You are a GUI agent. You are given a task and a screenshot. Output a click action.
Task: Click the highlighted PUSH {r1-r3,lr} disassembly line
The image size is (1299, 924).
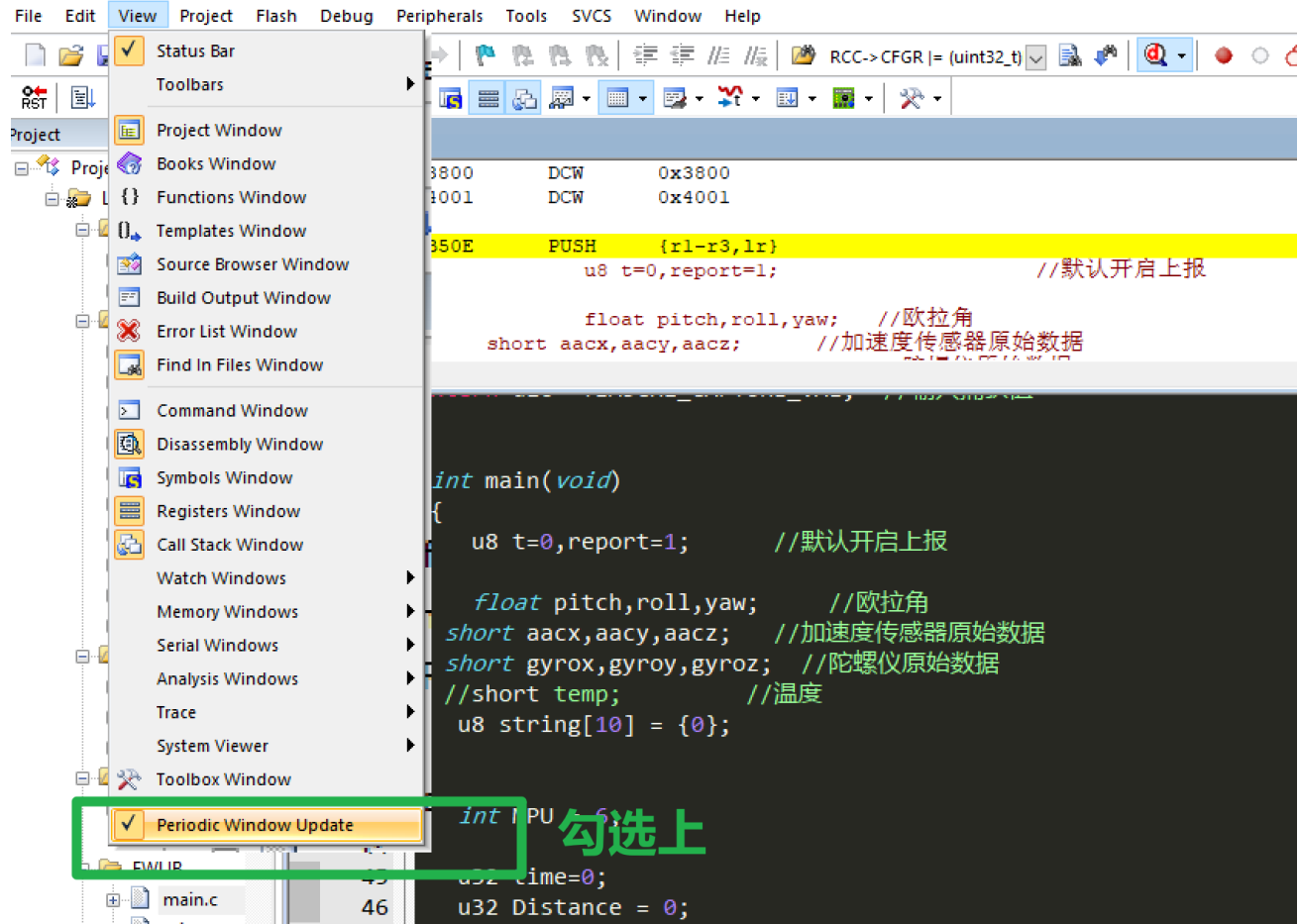(862, 246)
